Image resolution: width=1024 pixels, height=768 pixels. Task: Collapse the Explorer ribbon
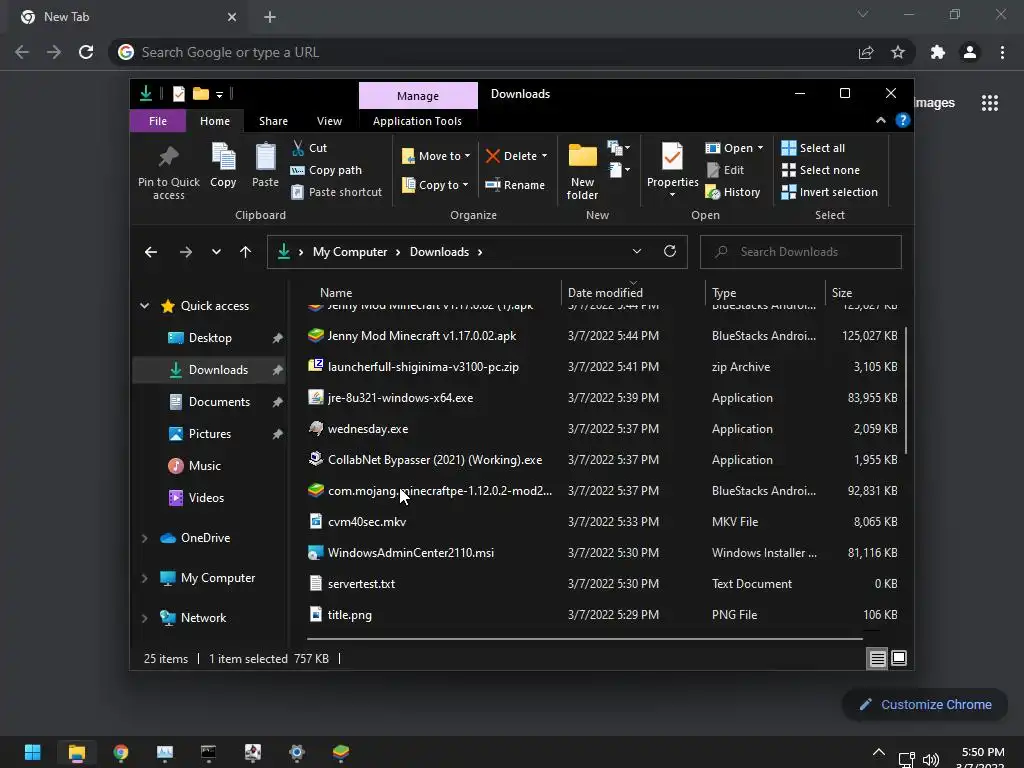tap(880, 120)
